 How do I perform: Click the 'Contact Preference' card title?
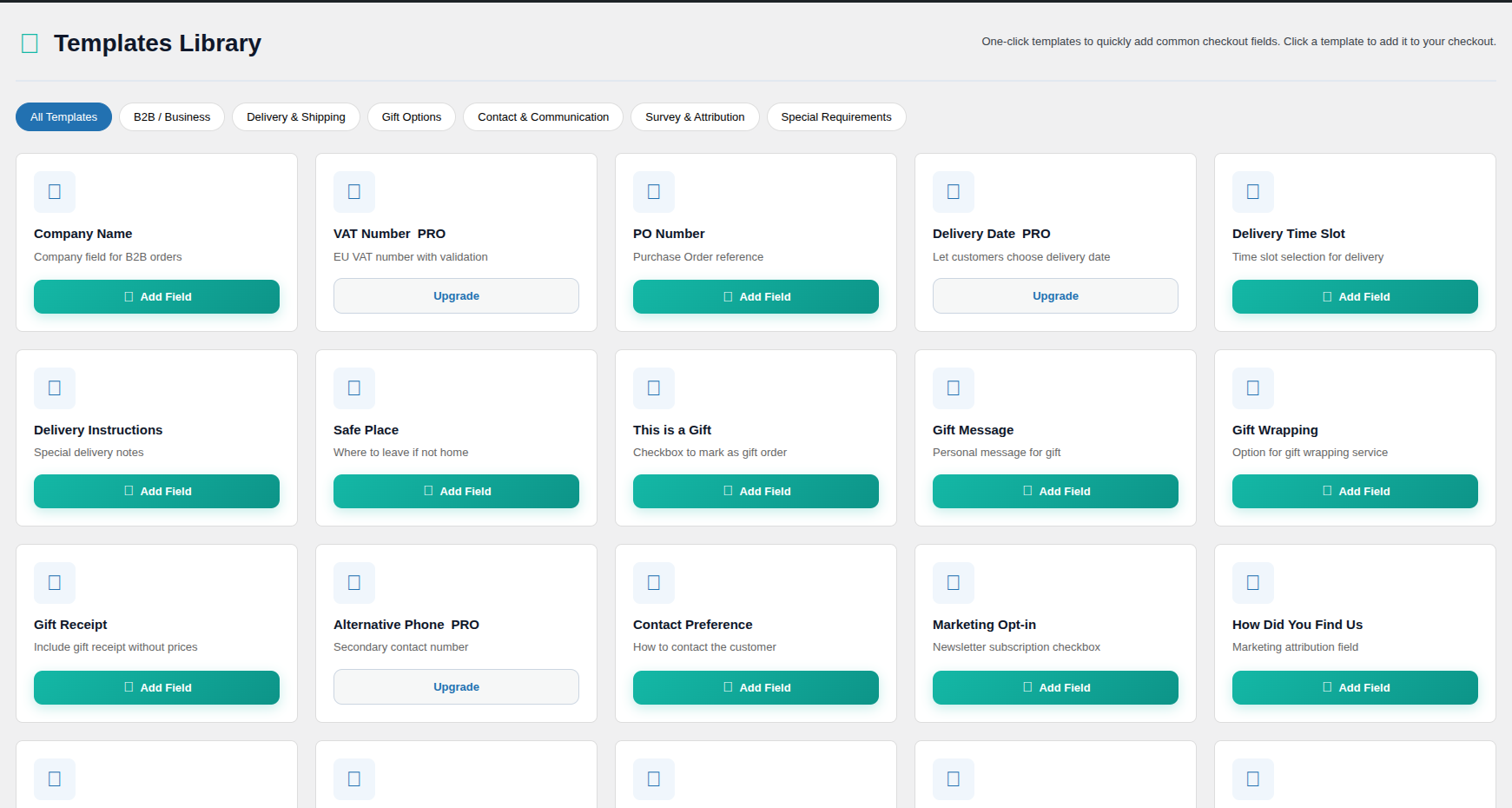point(693,625)
